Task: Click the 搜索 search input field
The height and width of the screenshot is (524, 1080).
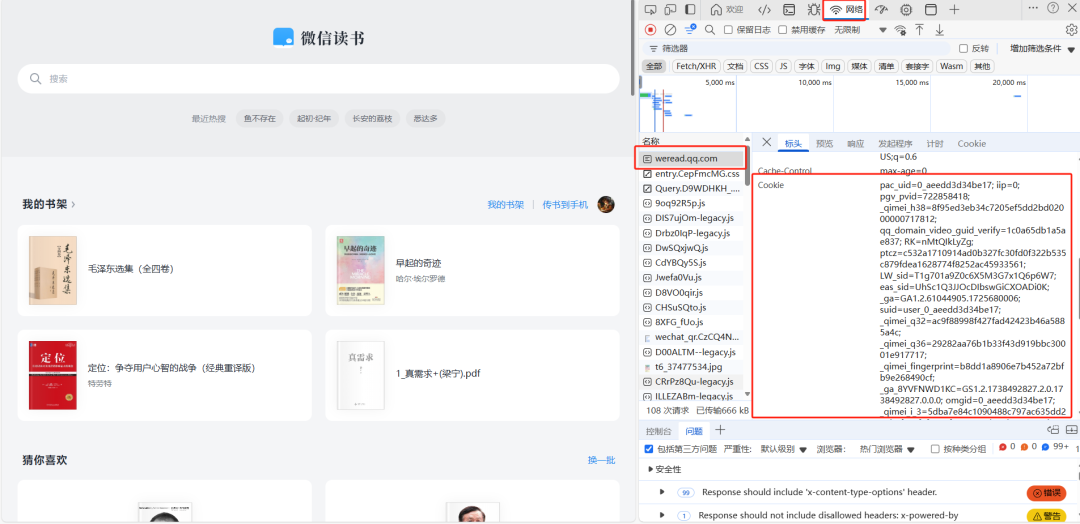Action: [318, 79]
